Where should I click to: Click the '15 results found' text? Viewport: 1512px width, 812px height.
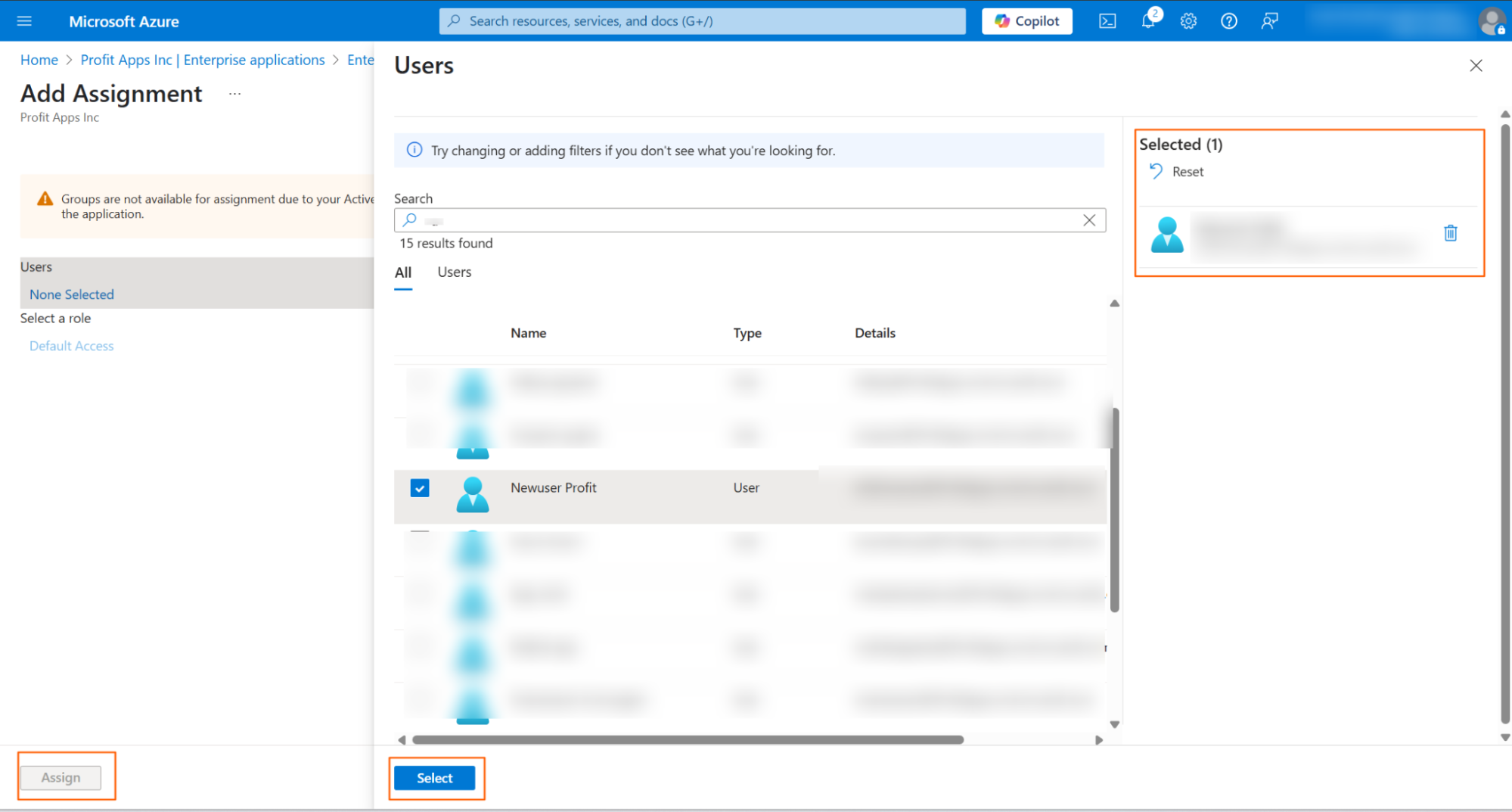pyautogui.click(x=446, y=243)
